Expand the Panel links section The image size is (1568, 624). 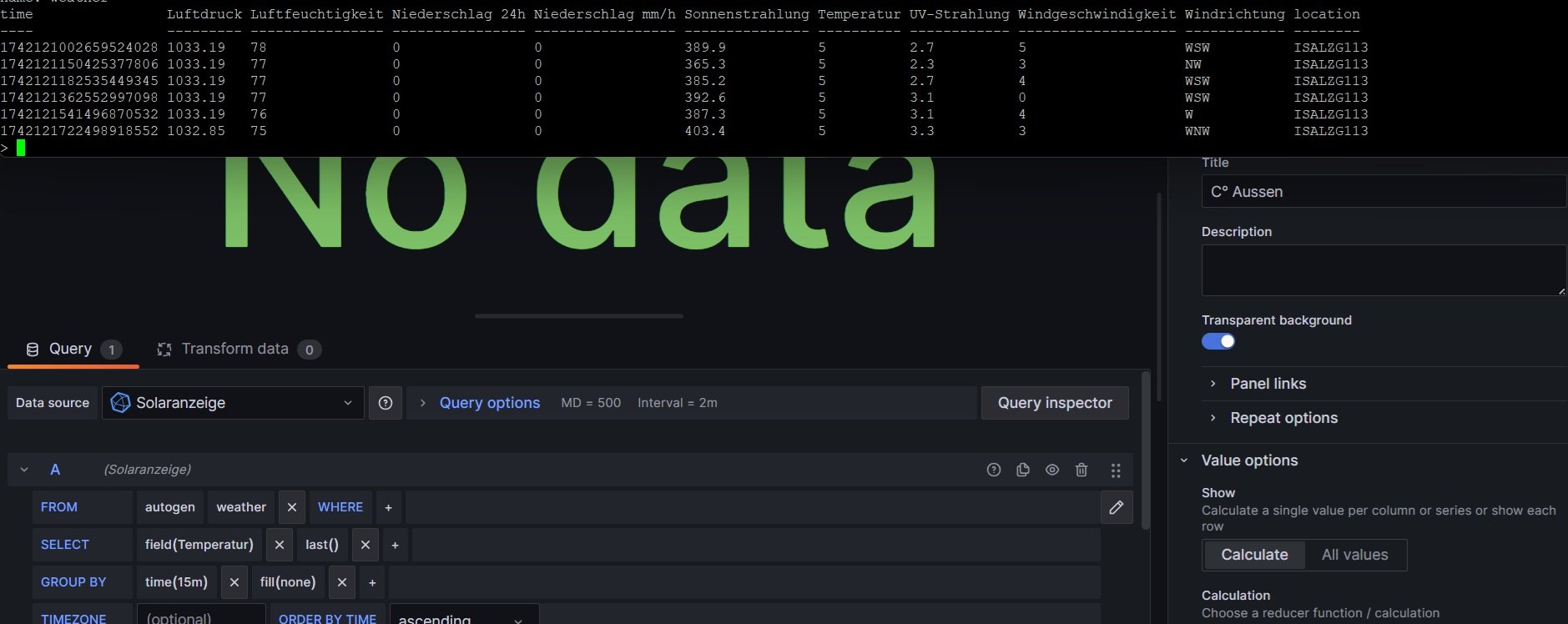coord(1268,384)
